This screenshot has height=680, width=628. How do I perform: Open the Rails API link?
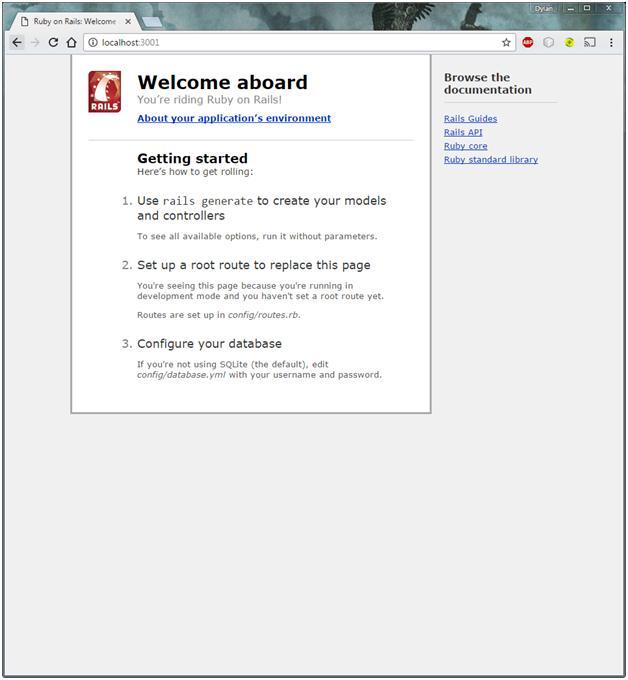(x=463, y=132)
